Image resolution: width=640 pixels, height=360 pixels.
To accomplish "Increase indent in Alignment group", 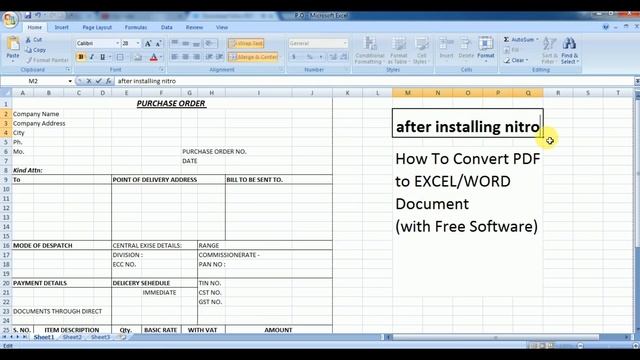I will tap(220, 57).
